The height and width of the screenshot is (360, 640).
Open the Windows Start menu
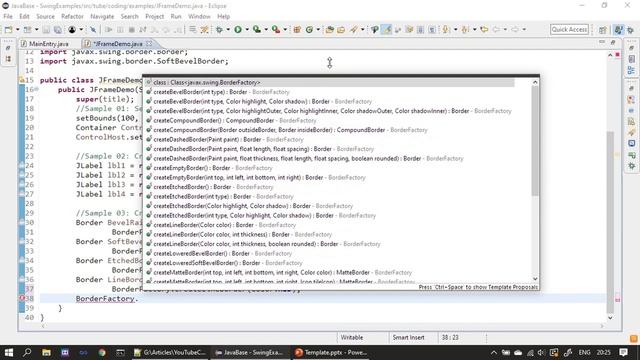(9, 352)
